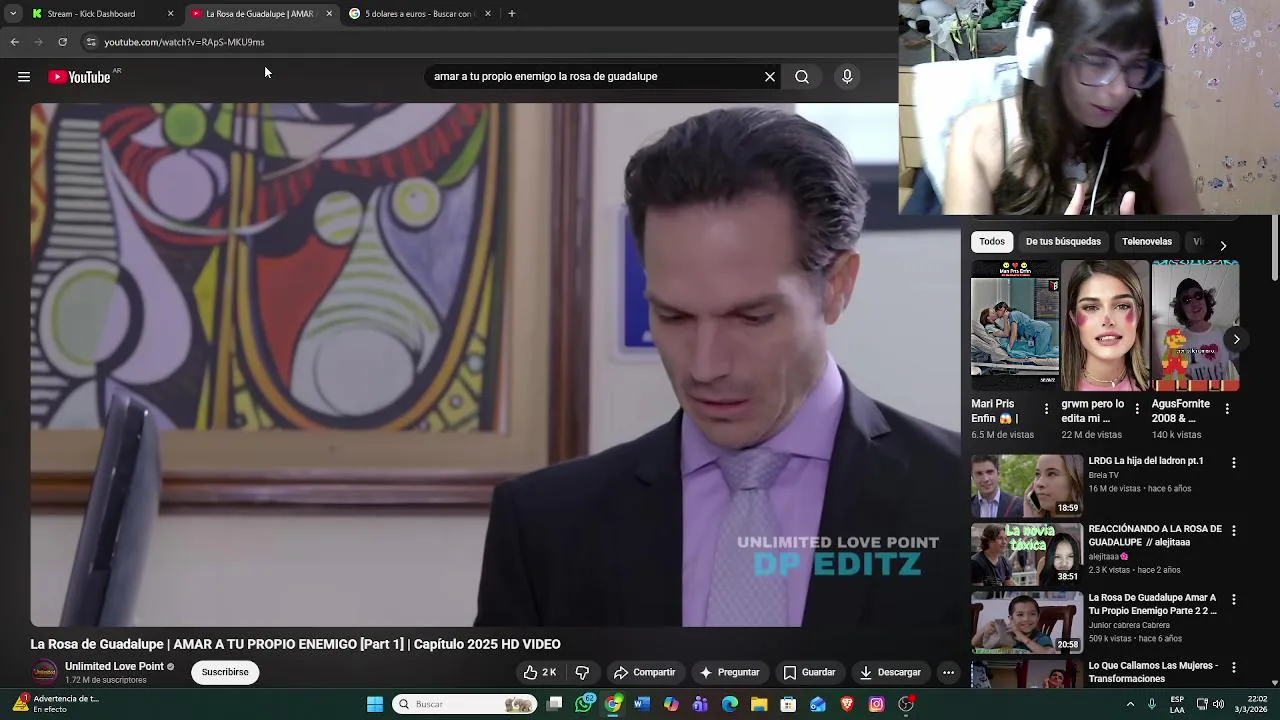Show hidden system tray icons
1280x720 pixels.
pos(1131,704)
